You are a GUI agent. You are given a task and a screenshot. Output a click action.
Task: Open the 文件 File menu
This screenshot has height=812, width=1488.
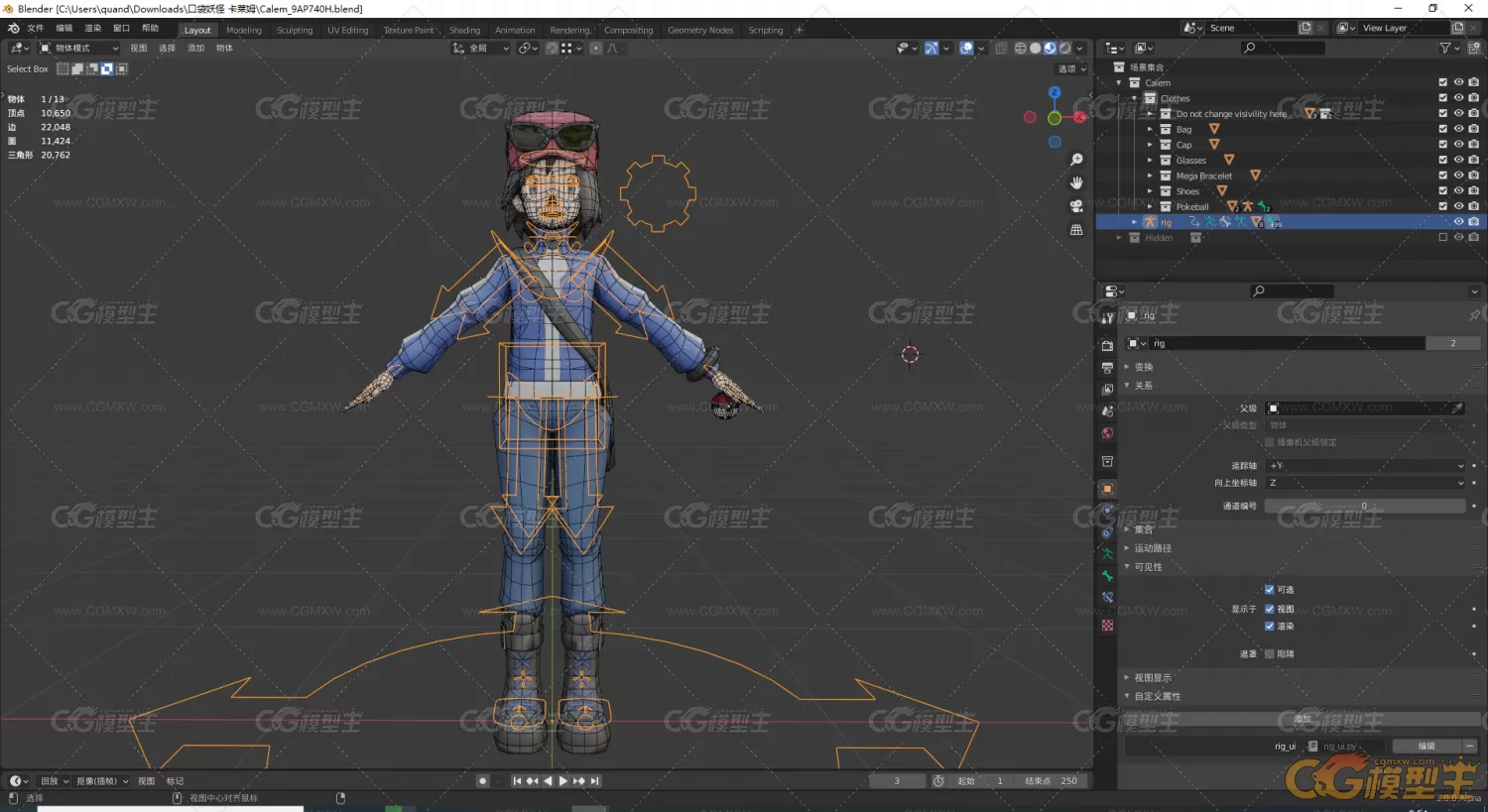[35, 28]
